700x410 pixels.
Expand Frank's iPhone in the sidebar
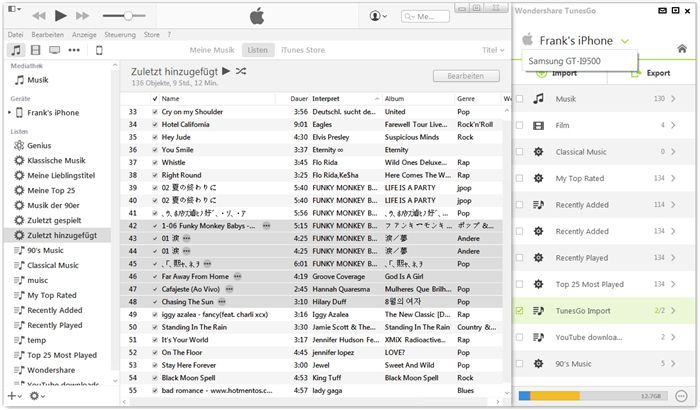point(9,113)
